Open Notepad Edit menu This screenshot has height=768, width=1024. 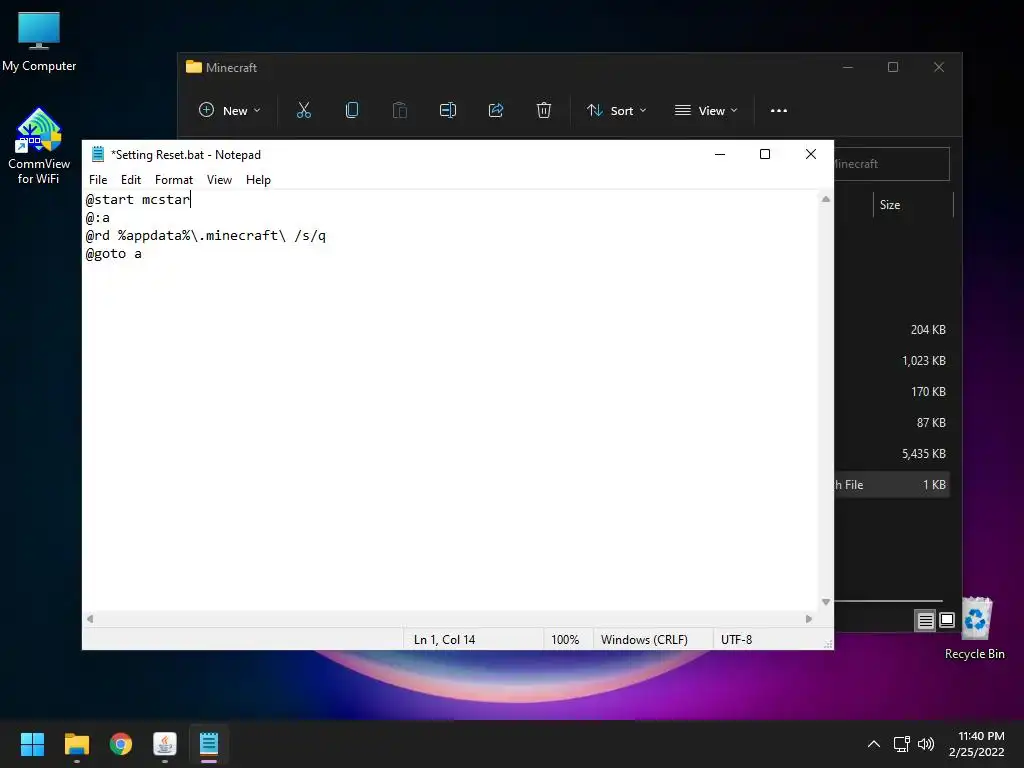click(131, 180)
